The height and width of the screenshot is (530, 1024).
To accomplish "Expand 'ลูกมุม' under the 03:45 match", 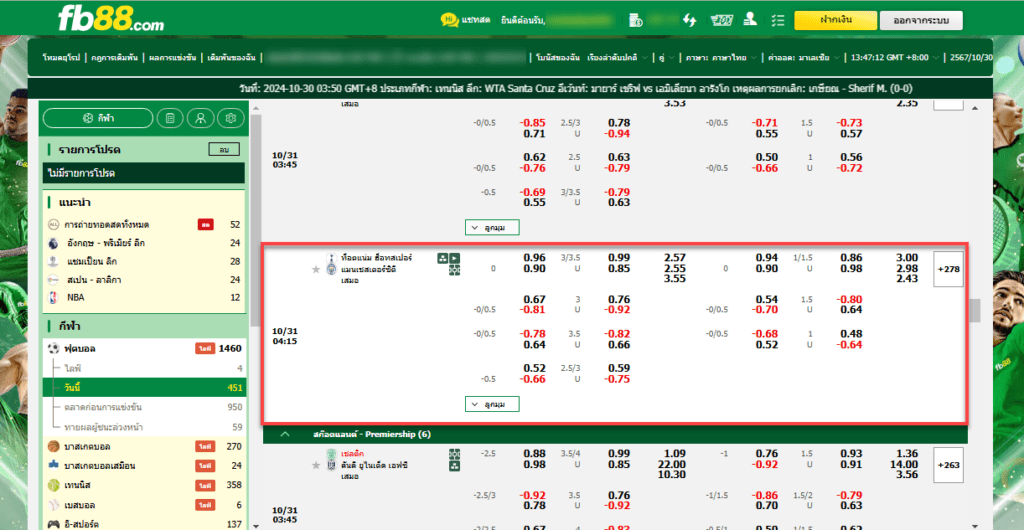I will (492, 227).
